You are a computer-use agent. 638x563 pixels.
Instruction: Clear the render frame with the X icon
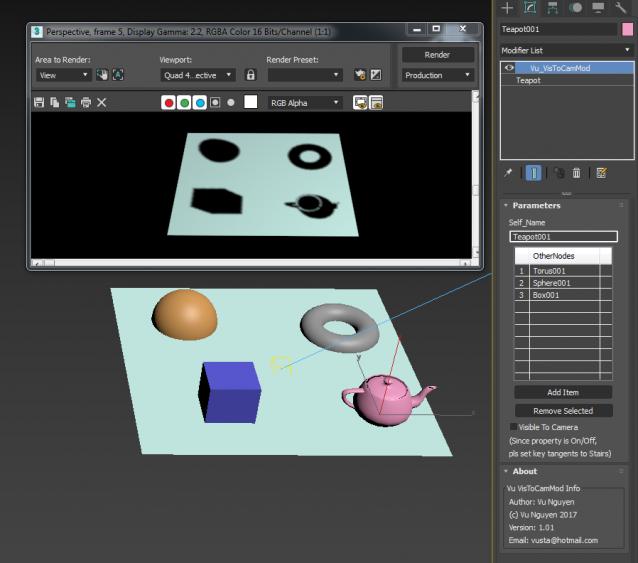pyautogui.click(x=101, y=102)
